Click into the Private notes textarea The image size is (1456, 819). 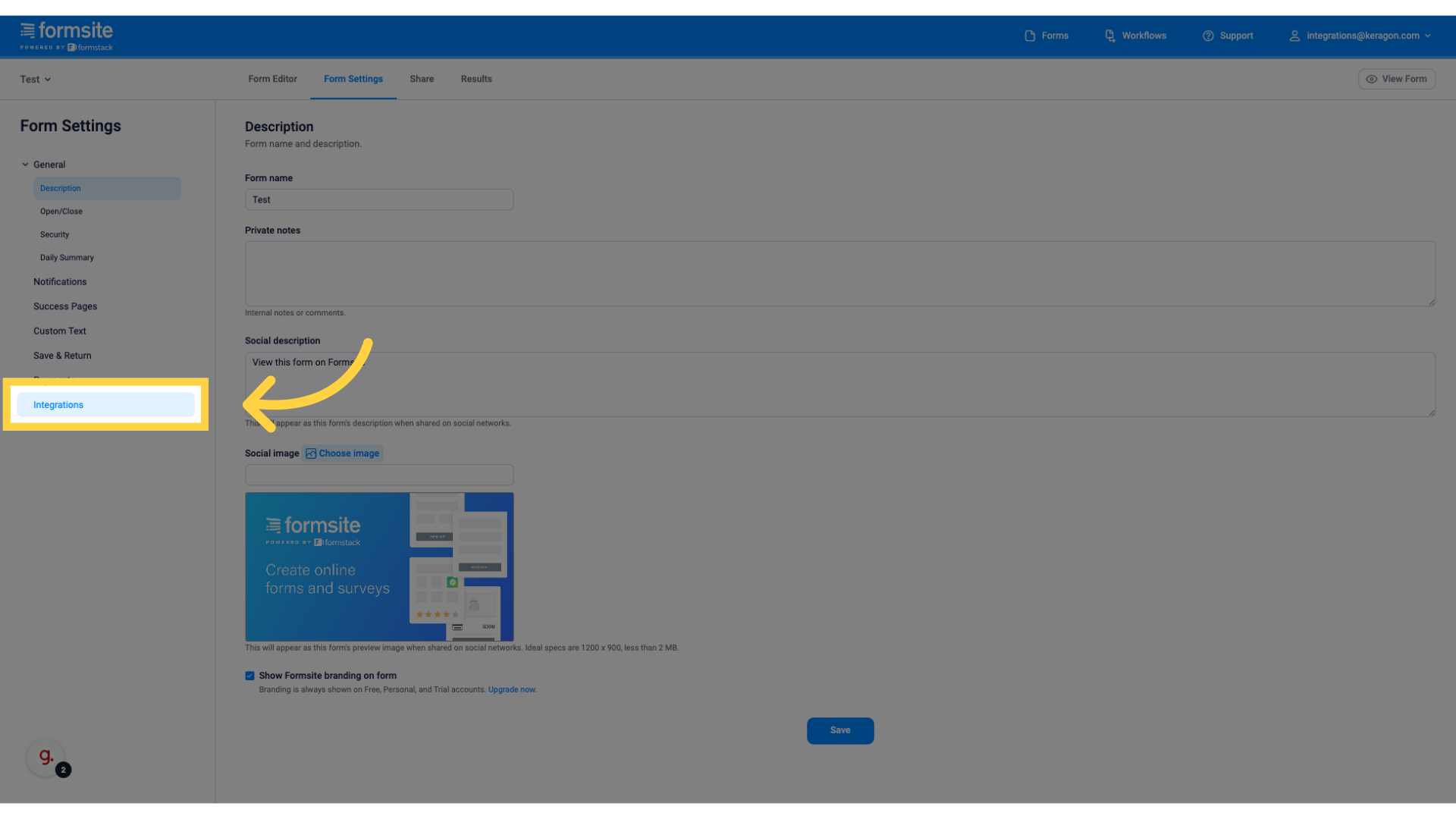839,274
